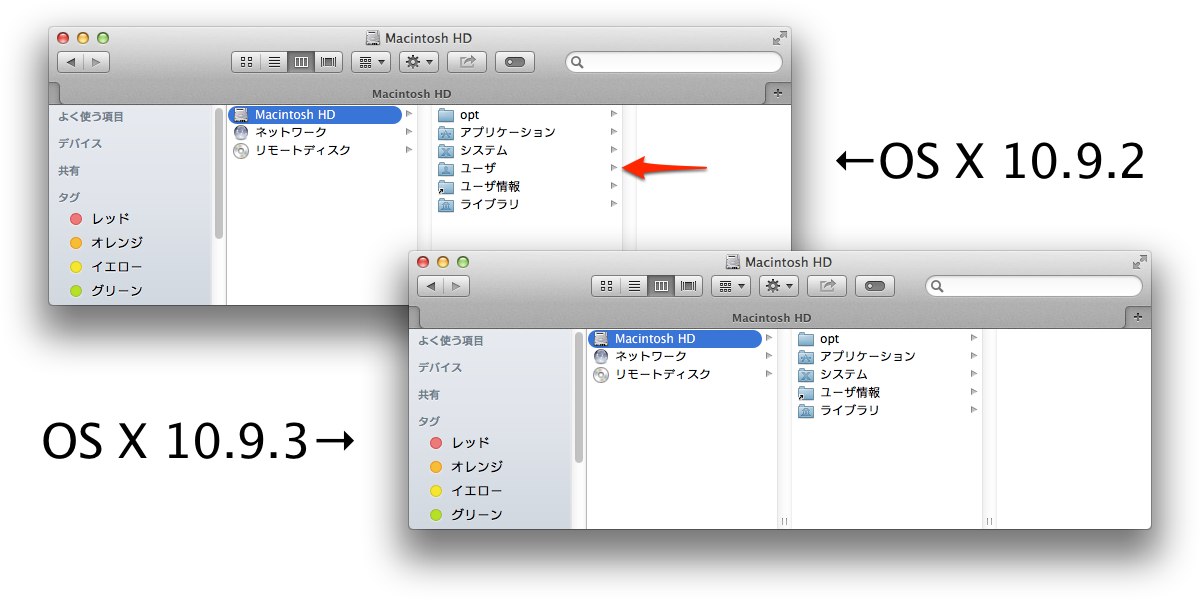Select the イエロー tag in 10.9.3 sidebar
Viewport: 1200px width, 600px height.
coord(476,491)
